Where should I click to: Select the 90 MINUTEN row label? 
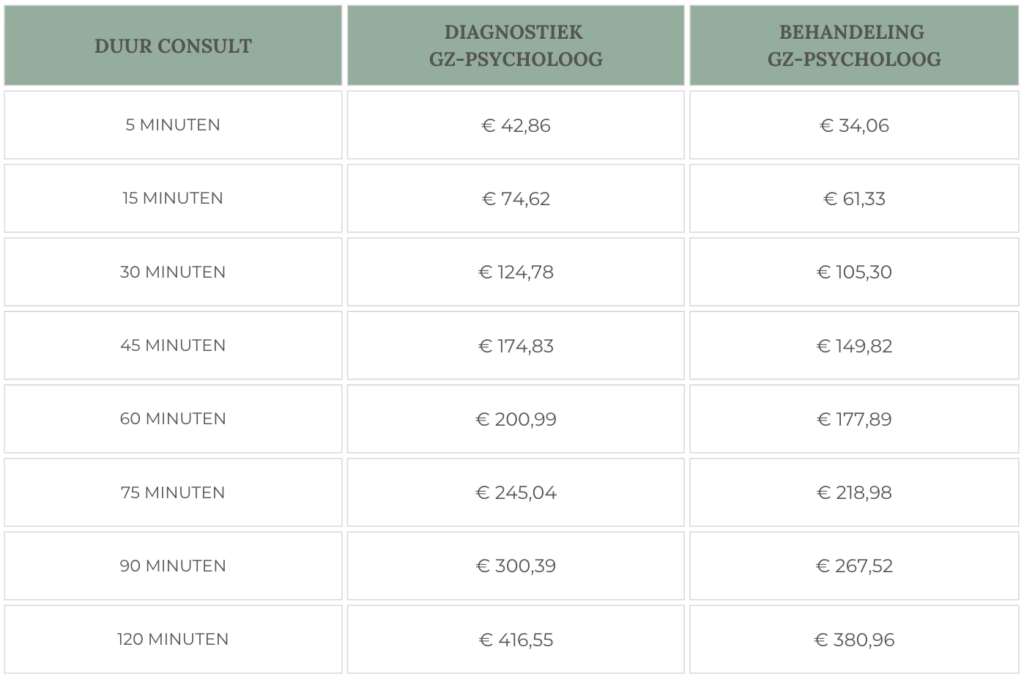click(x=173, y=565)
